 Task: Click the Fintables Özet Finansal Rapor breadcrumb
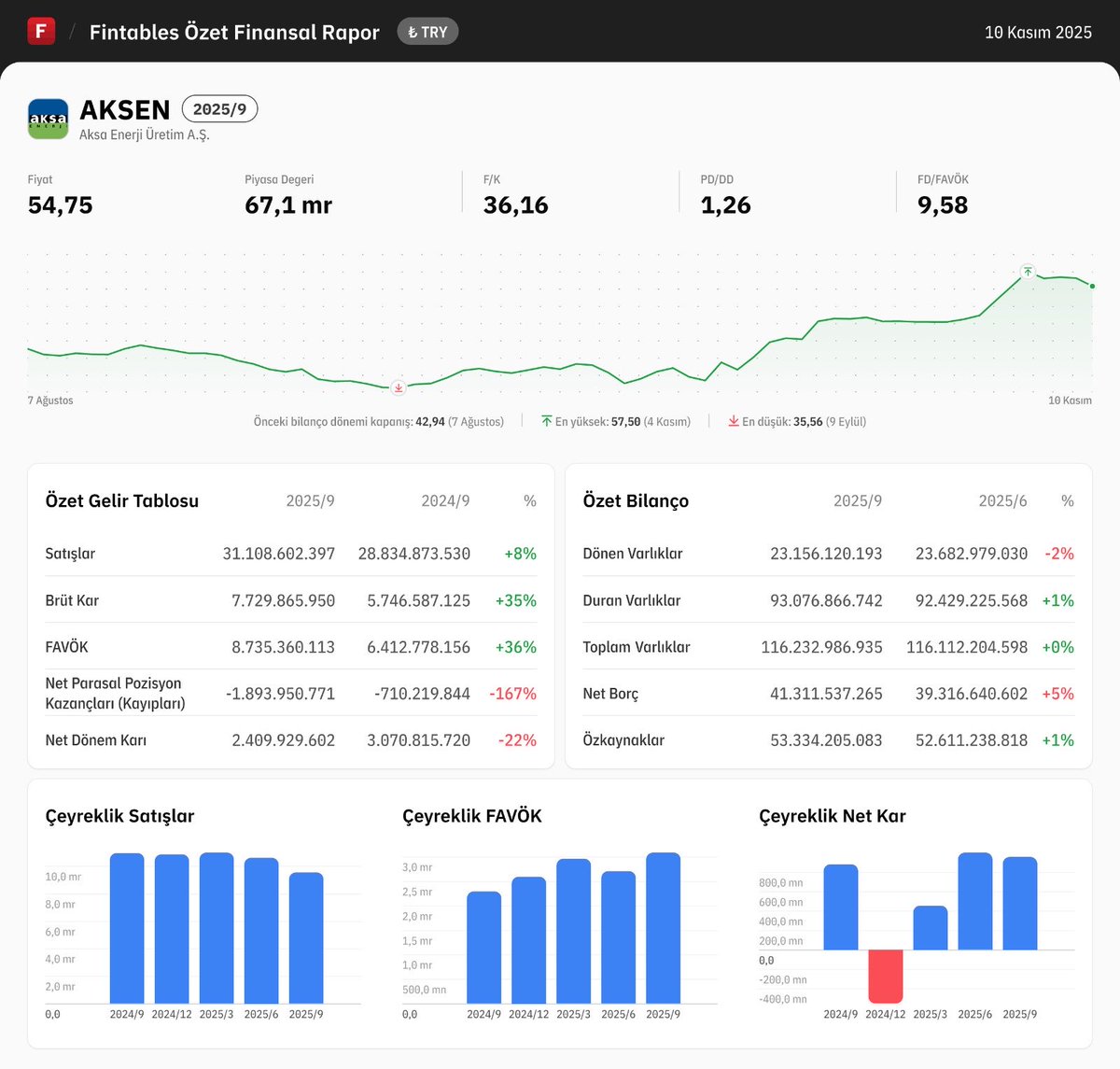click(x=233, y=31)
